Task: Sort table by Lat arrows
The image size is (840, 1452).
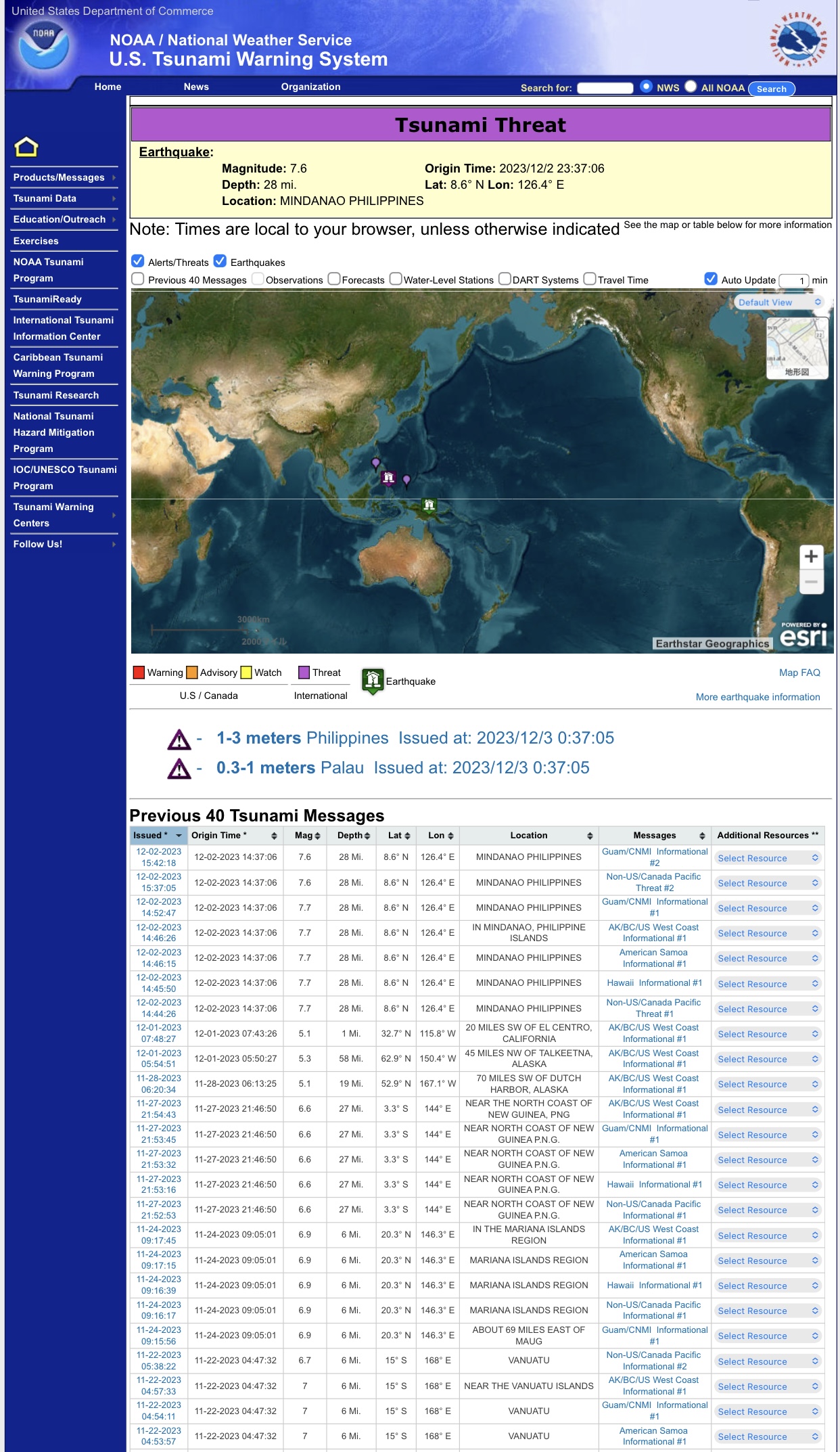Action: [x=407, y=836]
